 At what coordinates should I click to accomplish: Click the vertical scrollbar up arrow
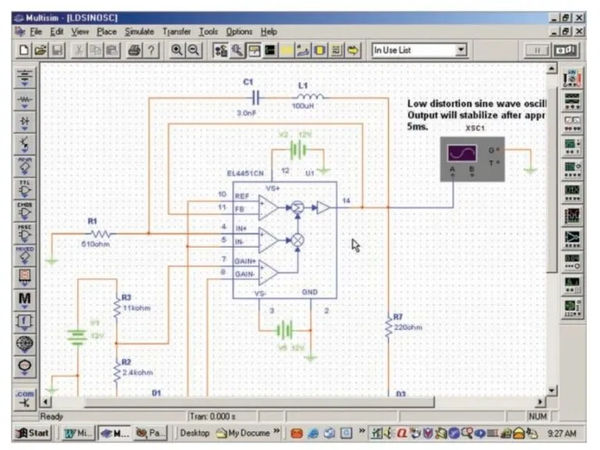[x=551, y=69]
